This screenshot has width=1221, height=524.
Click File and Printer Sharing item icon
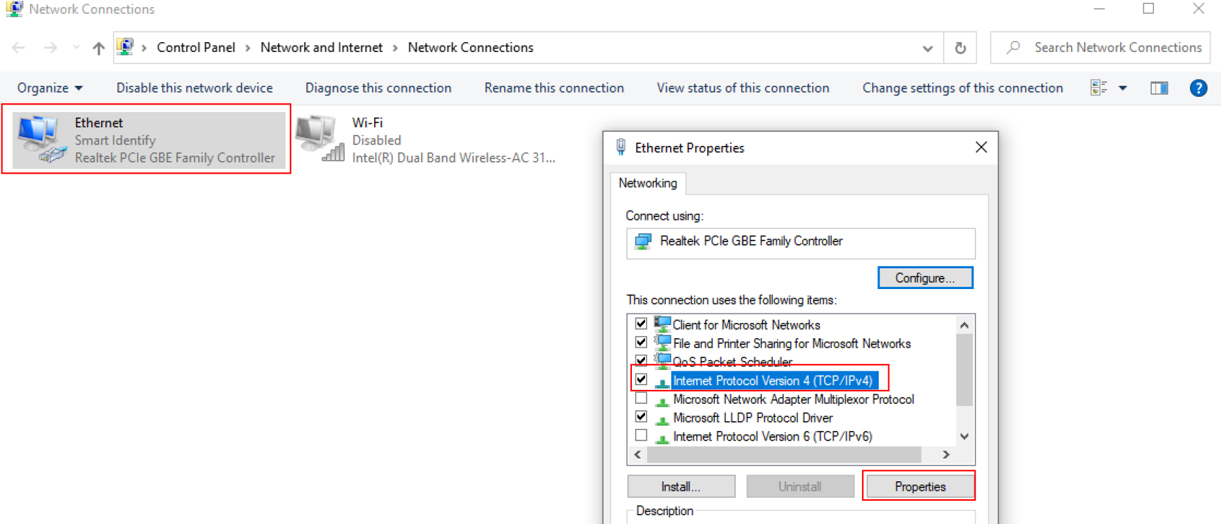662,343
